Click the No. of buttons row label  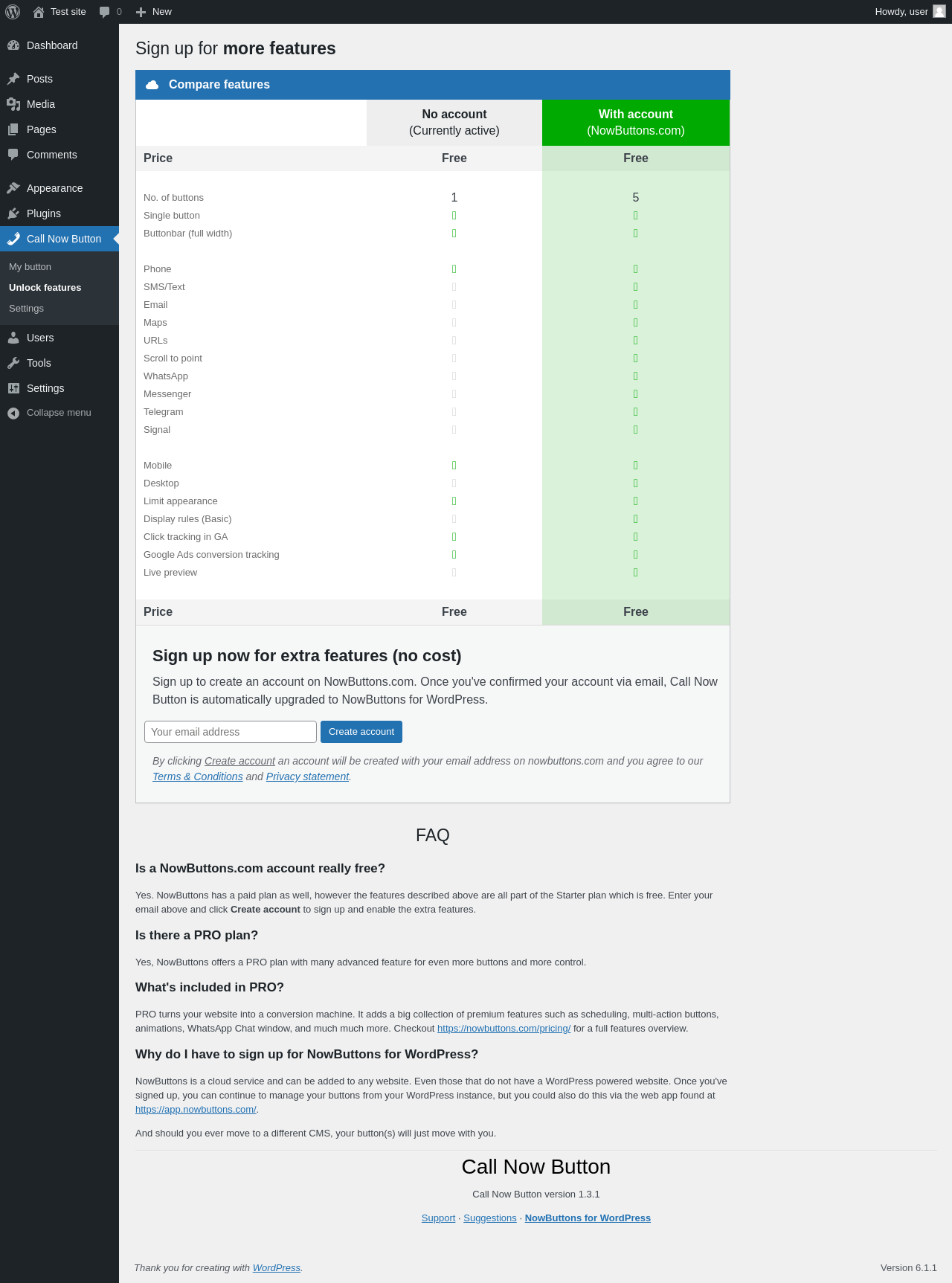(x=173, y=198)
